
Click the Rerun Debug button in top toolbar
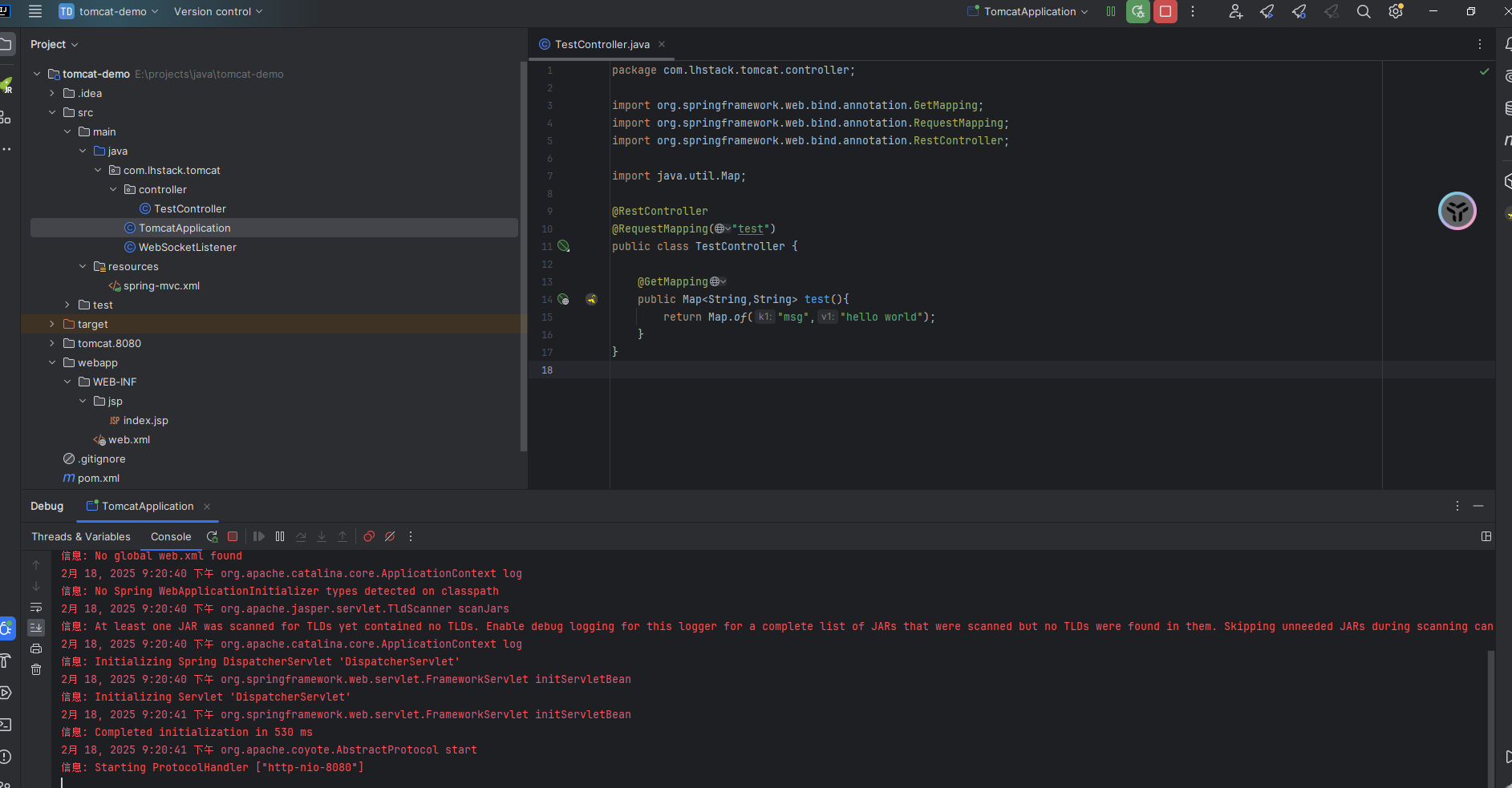tap(1137, 11)
